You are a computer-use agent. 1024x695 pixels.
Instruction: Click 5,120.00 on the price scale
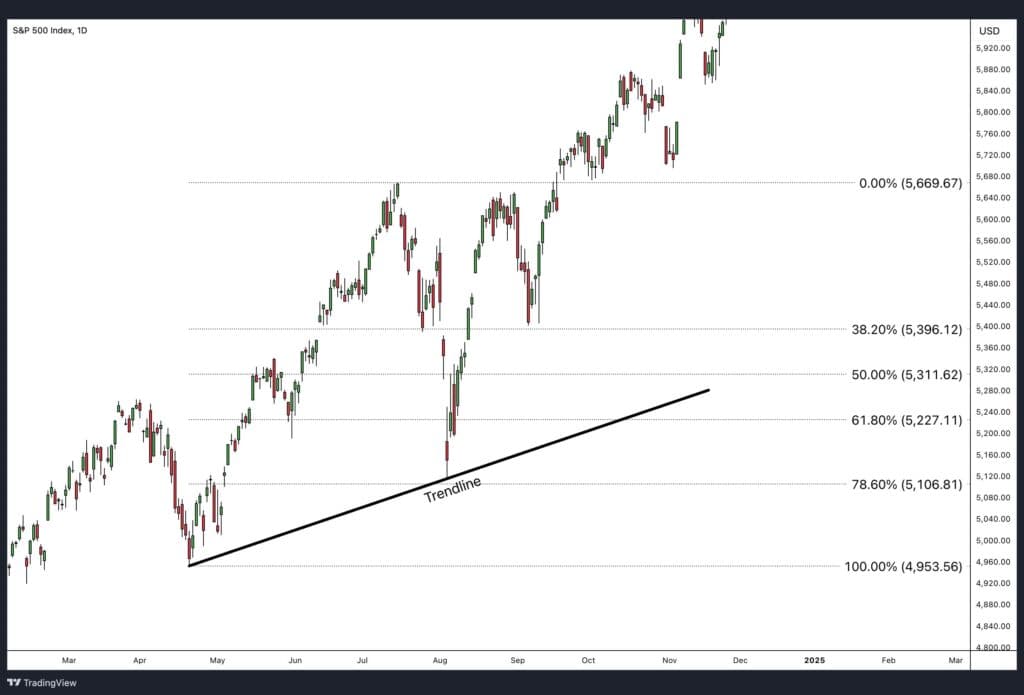993,476
